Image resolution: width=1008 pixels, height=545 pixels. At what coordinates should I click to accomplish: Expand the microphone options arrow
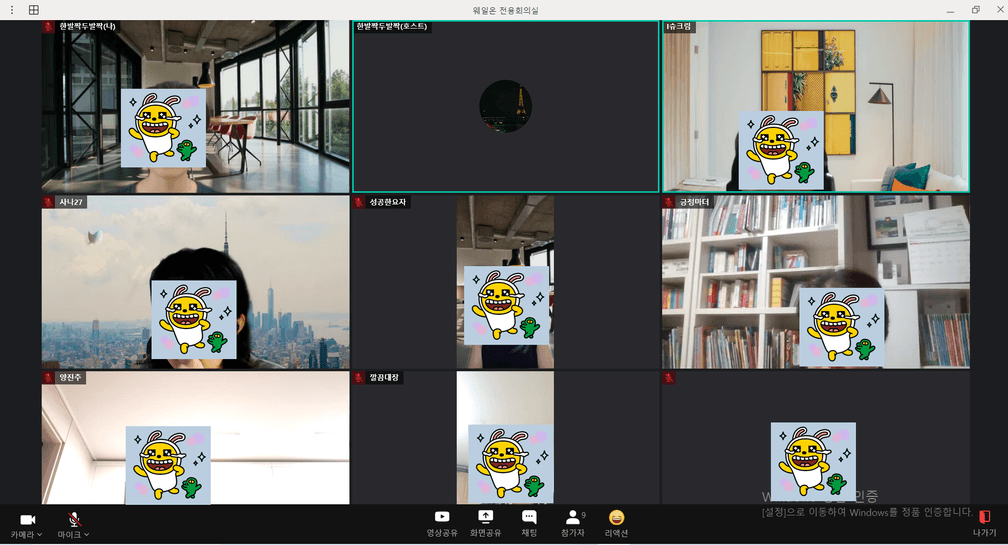pos(87,534)
